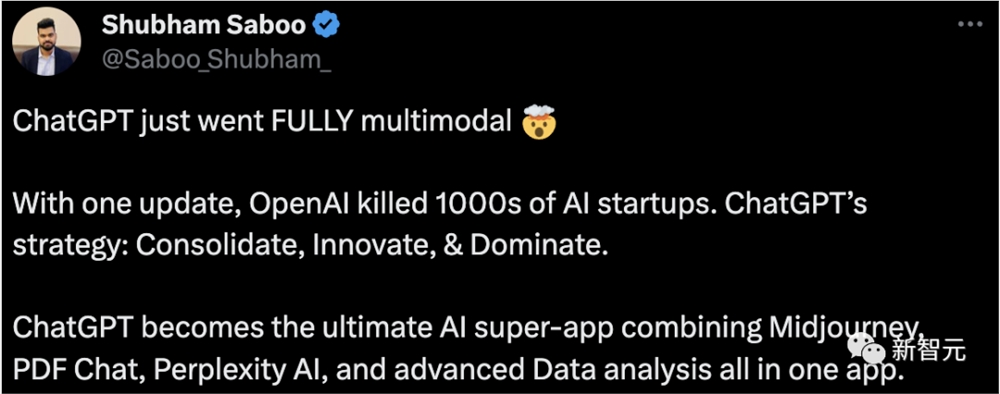
Task: Open the three-dot more options menu
Action: click(x=971, y=25)
